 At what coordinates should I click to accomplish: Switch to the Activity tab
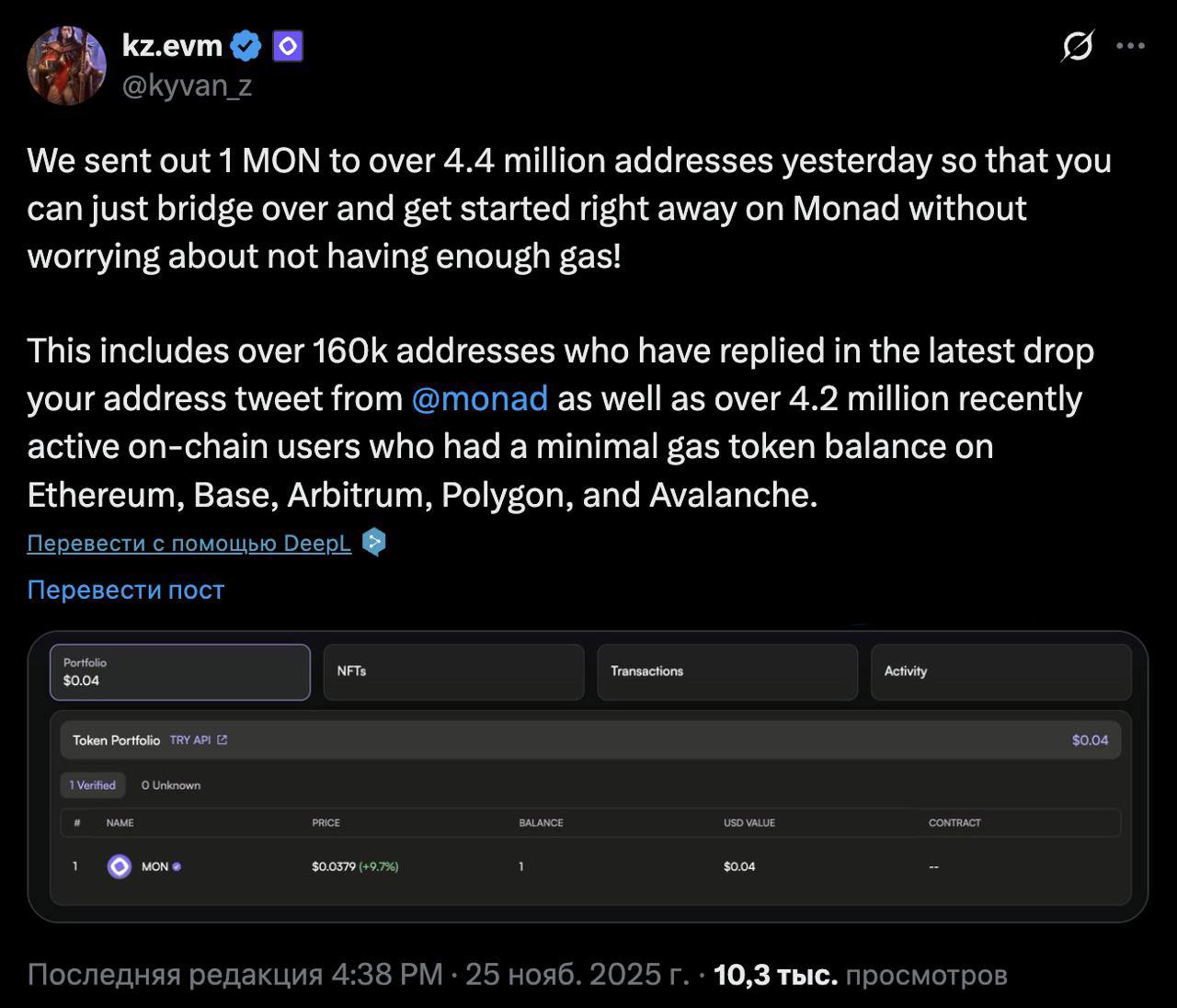[x=1000, y=672]
